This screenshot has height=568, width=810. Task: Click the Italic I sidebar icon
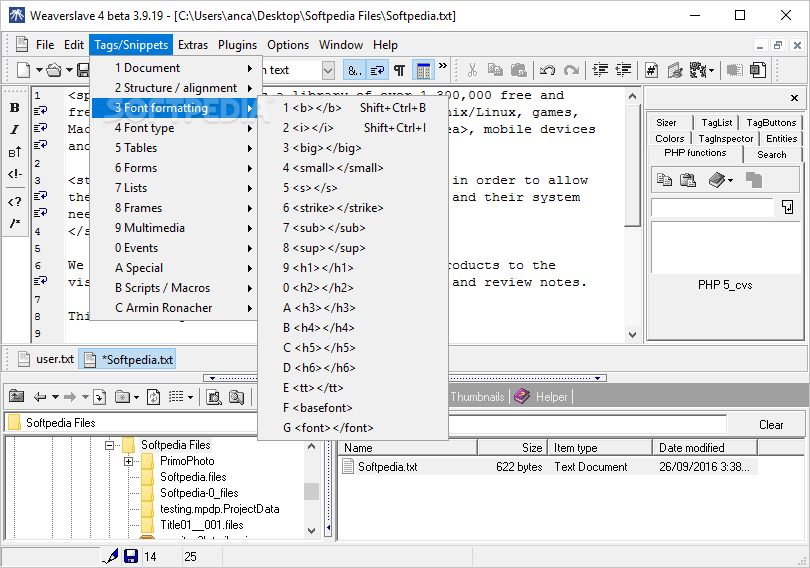pos(14,130)
